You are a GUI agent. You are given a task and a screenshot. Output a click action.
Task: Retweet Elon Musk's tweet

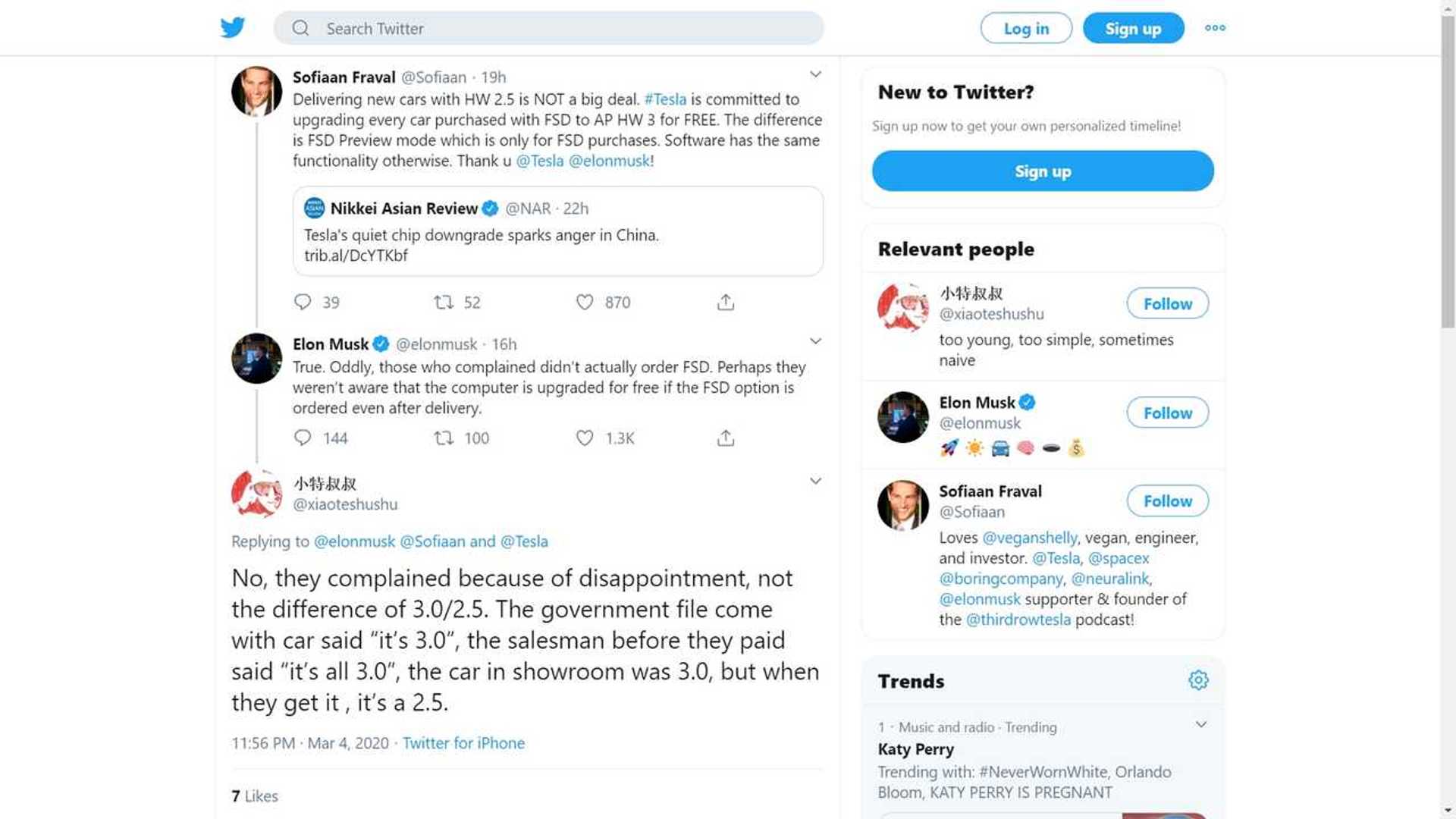click(444, 438)
